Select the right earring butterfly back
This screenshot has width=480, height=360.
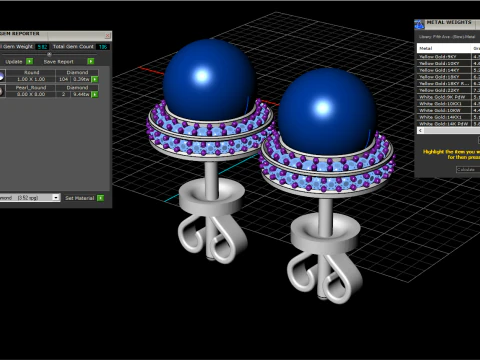click(x=325, y=278)
